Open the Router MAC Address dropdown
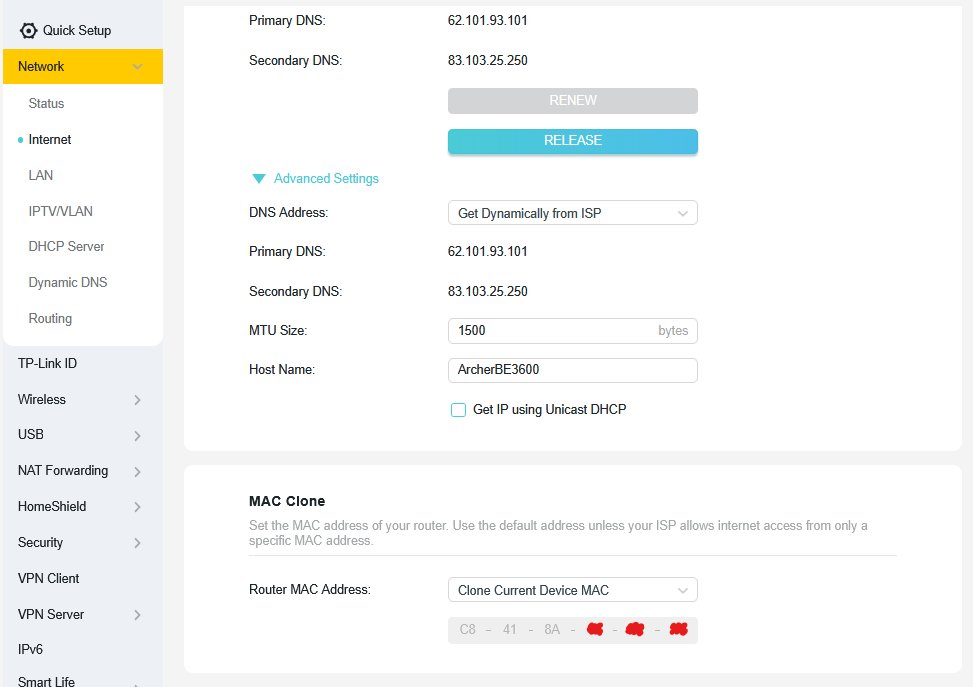The width and height of the screenshot is (973, 687). tap(572, 590)
